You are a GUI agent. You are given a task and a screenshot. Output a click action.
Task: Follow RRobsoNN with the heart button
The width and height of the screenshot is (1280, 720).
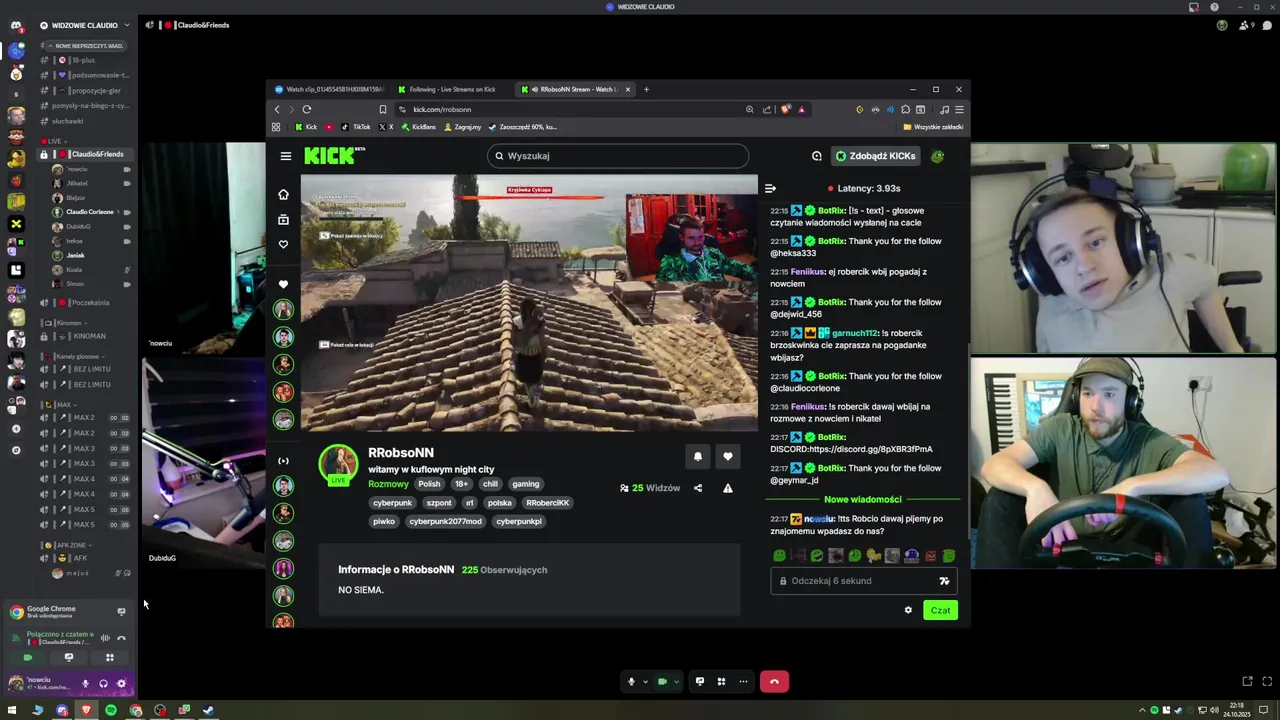click(728, 456)
